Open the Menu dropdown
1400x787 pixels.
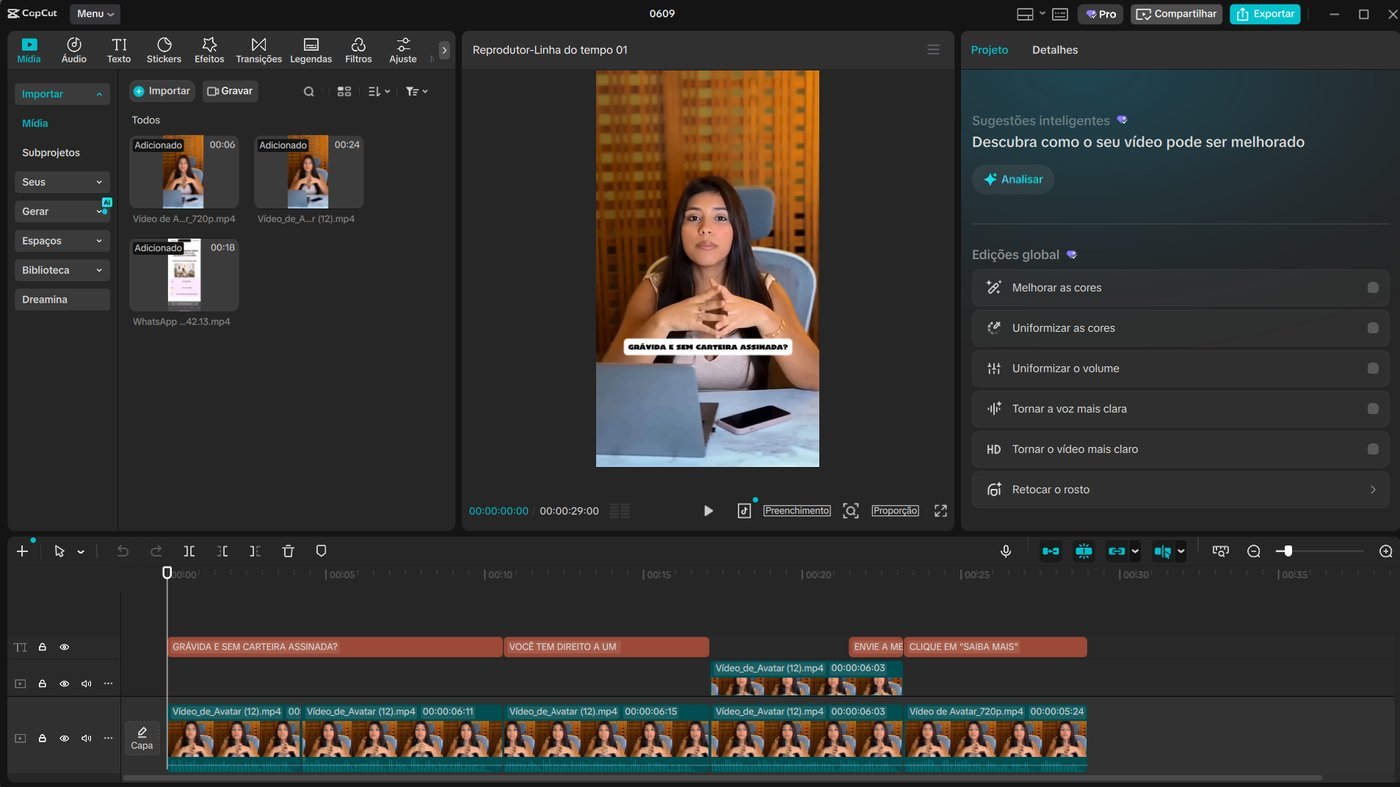tap(95, 14)
